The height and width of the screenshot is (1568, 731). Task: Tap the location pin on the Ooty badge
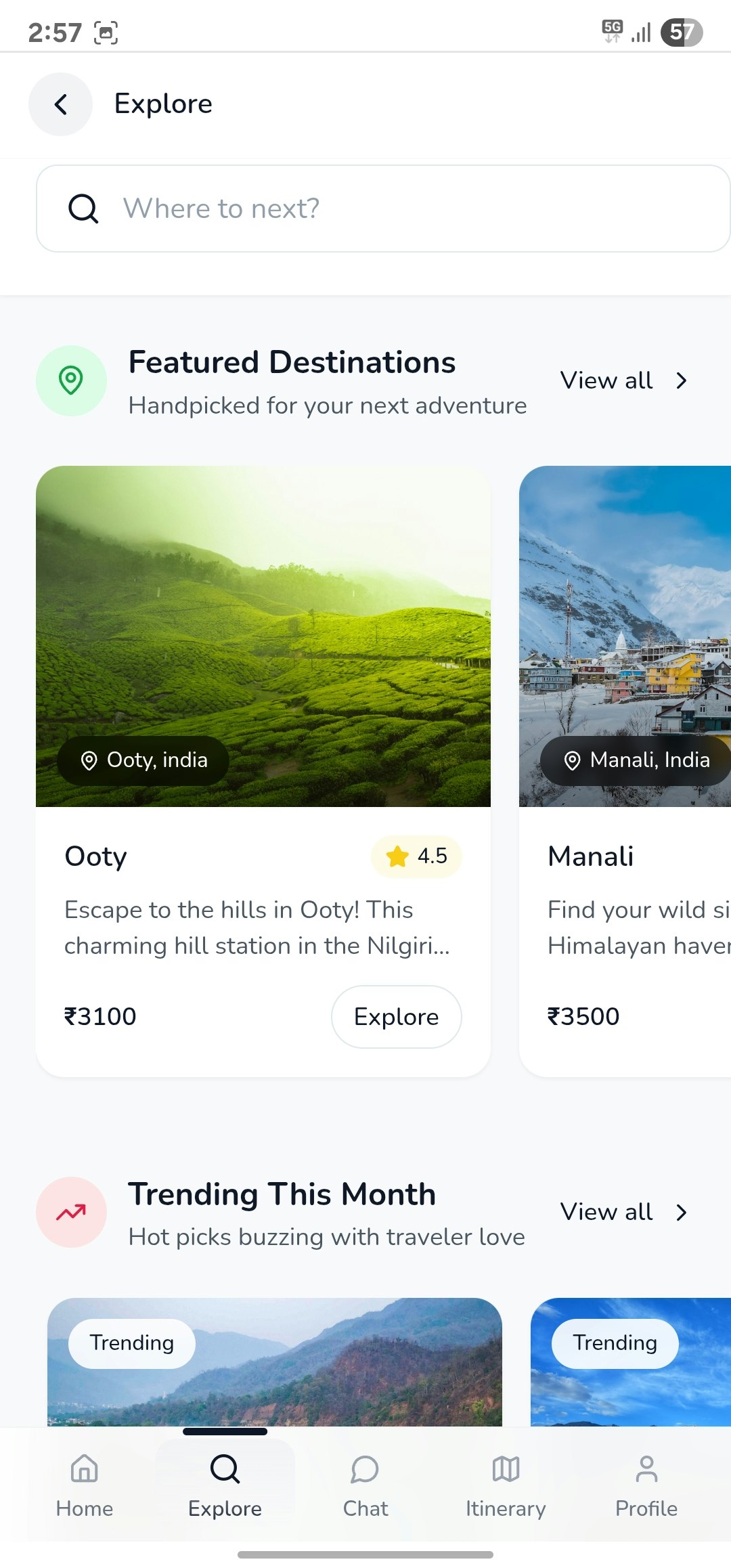(89, 760)
